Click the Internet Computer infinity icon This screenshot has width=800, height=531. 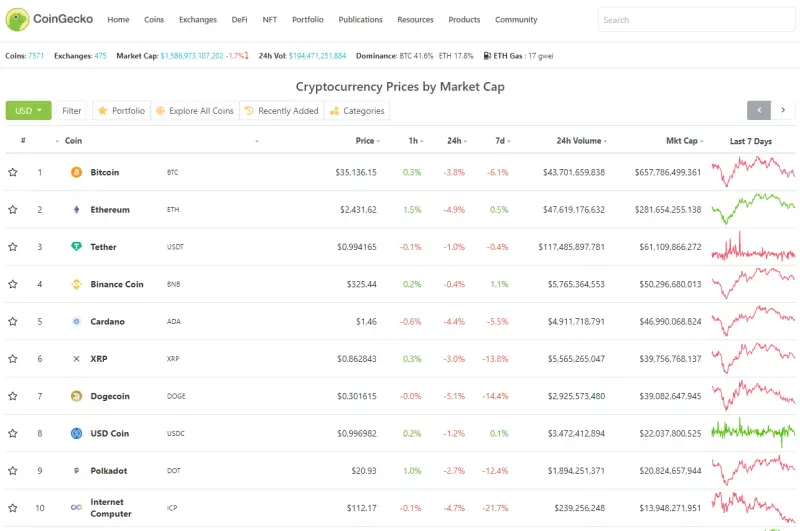click(76, 508)
